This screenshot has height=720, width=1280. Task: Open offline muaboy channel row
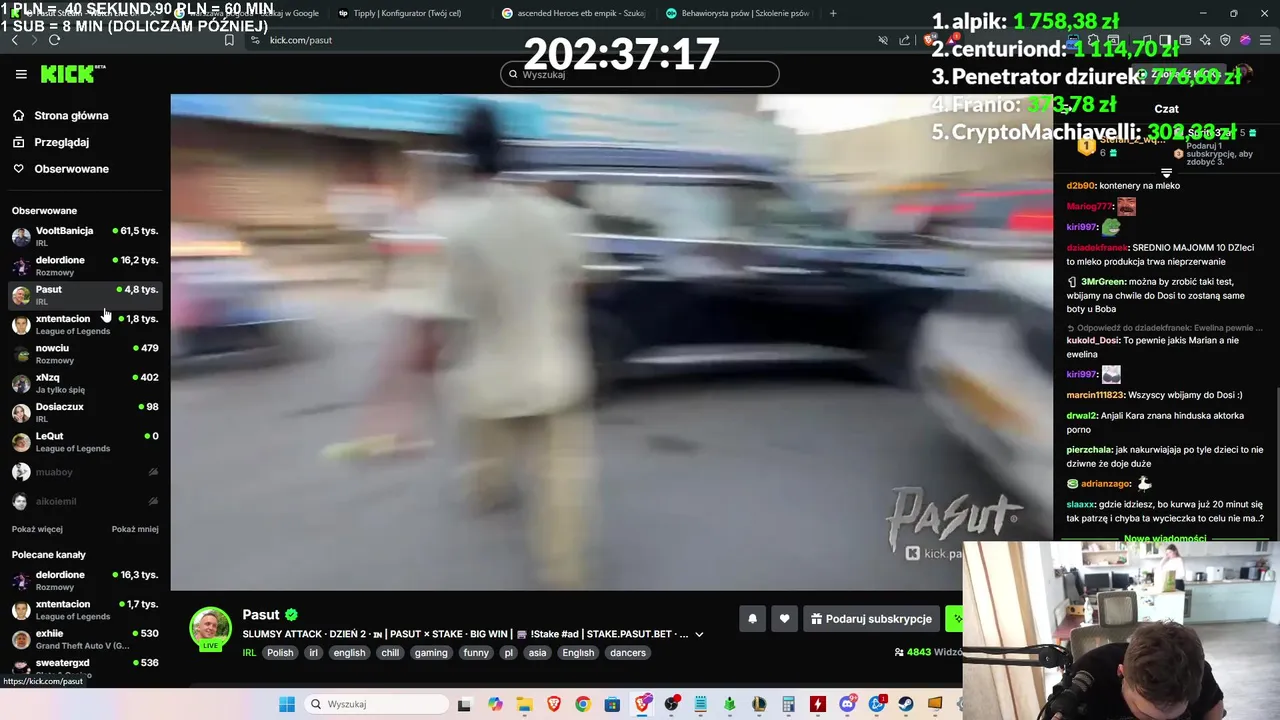[85, 472]
